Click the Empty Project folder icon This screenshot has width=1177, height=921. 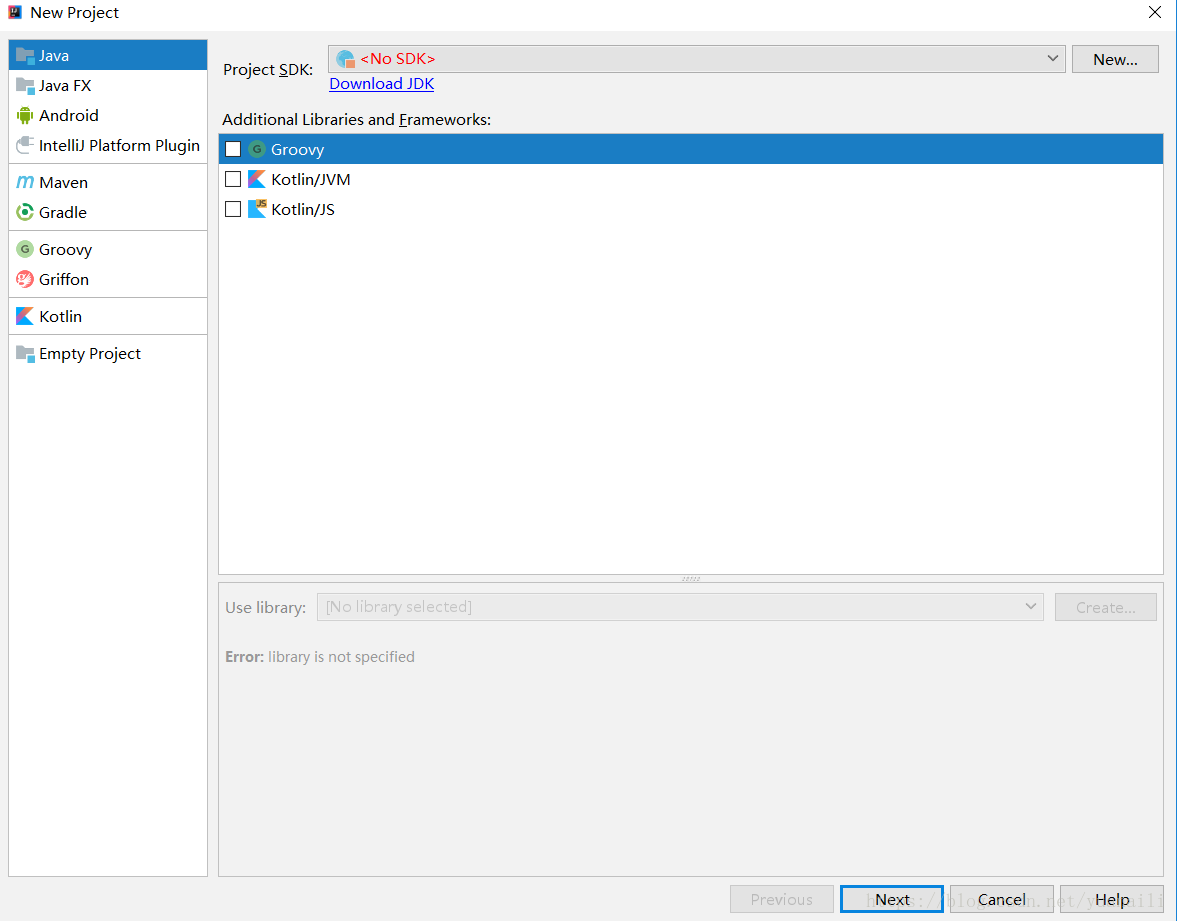(x=25, y=354)
